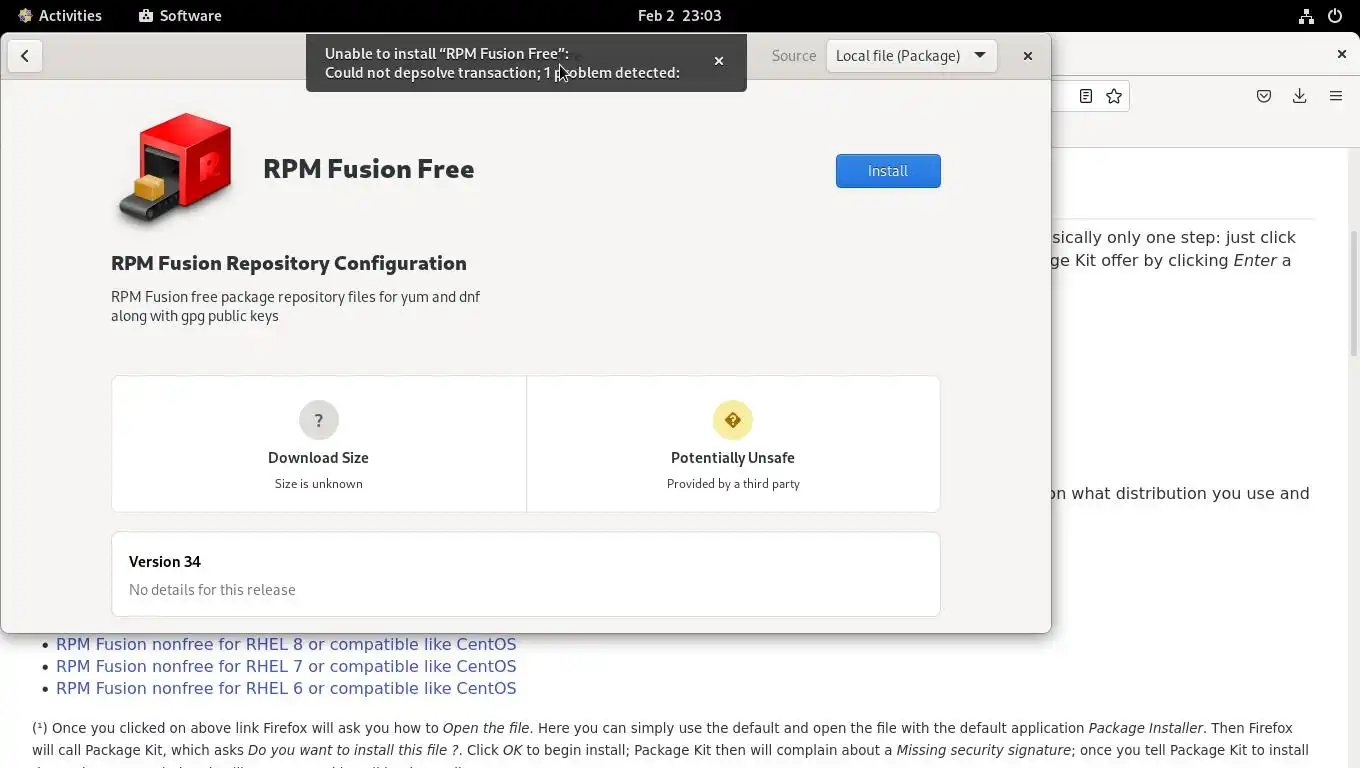
Task: Dismiss the 'Unable to install' error notification
Action: click(x=718, y=61)
